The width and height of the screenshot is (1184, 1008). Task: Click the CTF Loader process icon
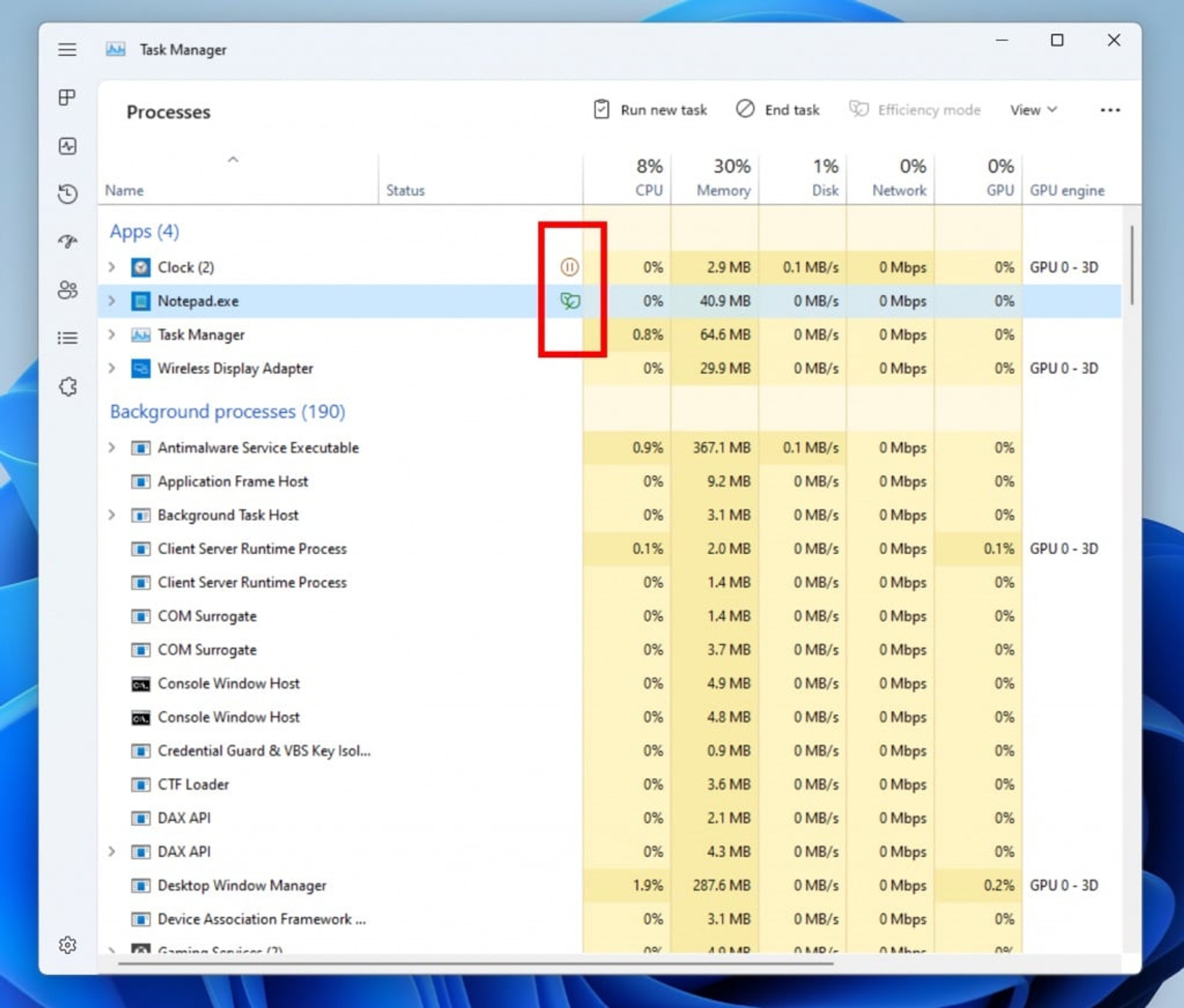tap(141, 784)
